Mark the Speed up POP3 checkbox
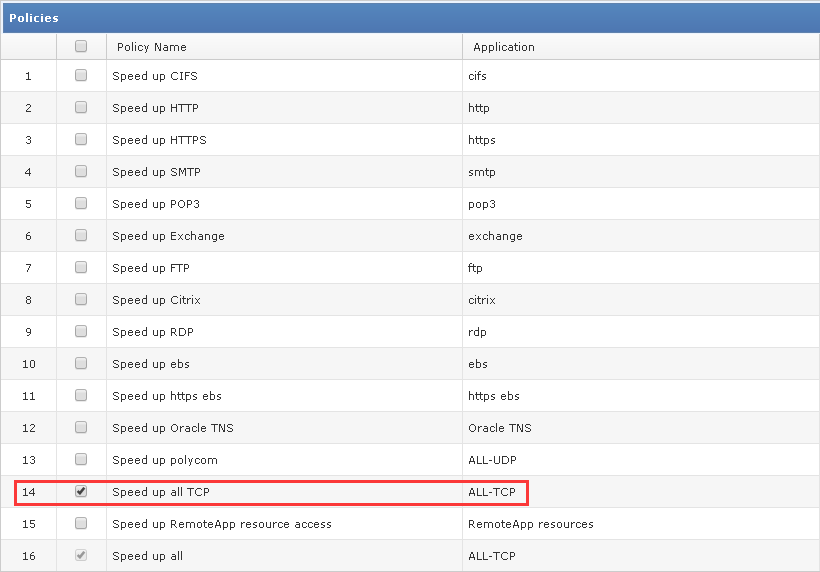820x572 pixels. [81, 203]
